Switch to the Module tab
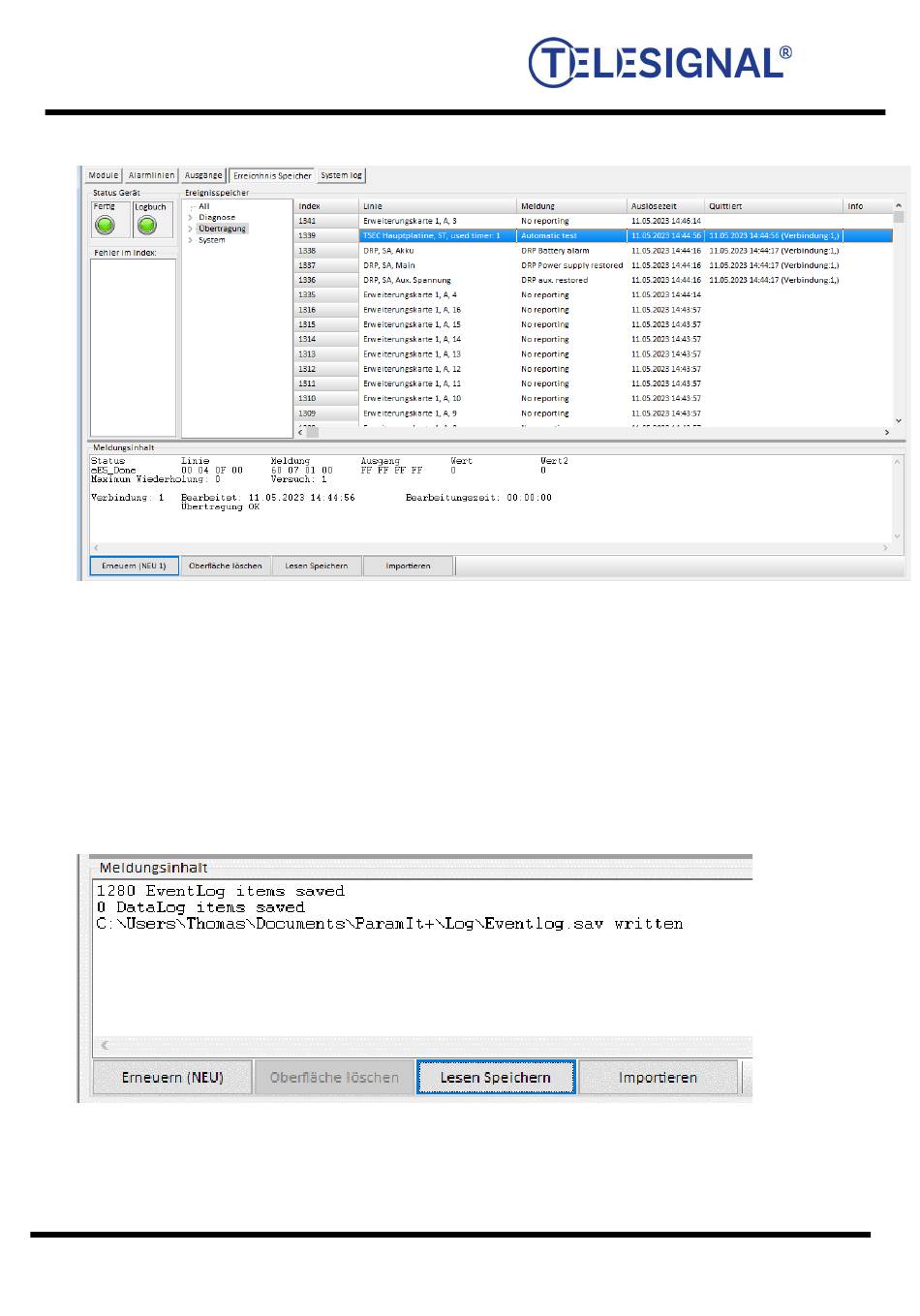This screenshot has height=1316, width=920. coord(103,175)
